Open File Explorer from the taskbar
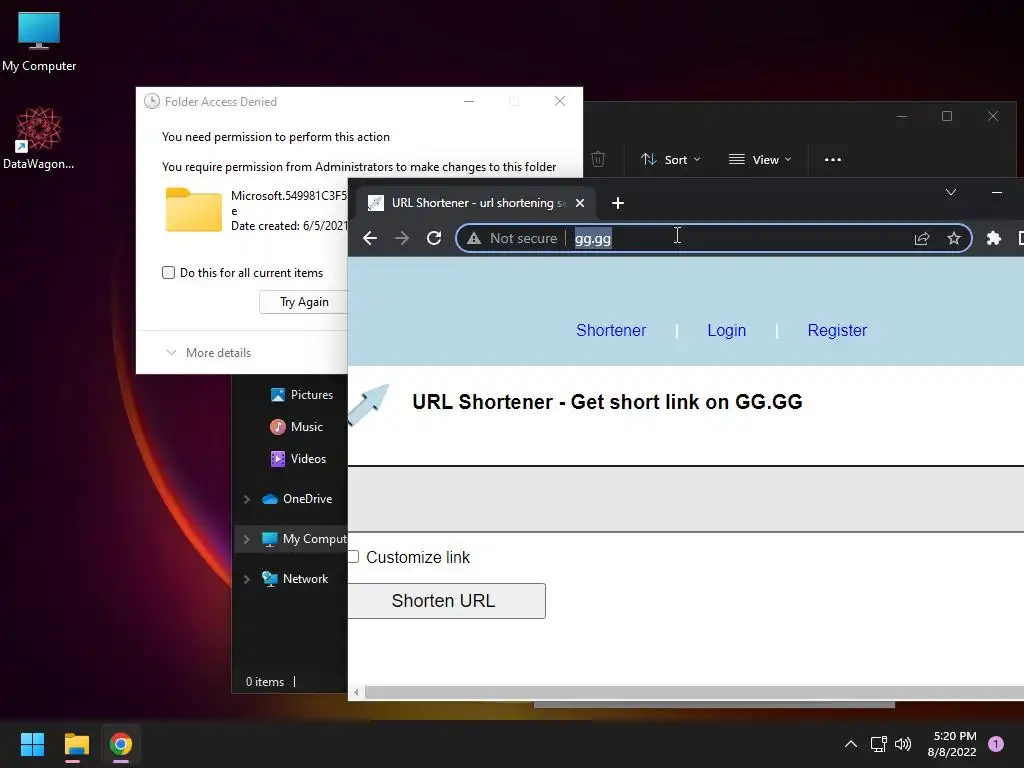Viewport: 1024px width, 768px height. point(76,744)
